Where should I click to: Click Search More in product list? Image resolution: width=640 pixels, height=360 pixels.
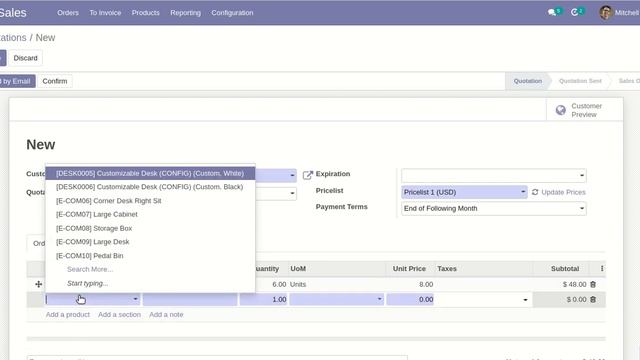coord(90,269)
